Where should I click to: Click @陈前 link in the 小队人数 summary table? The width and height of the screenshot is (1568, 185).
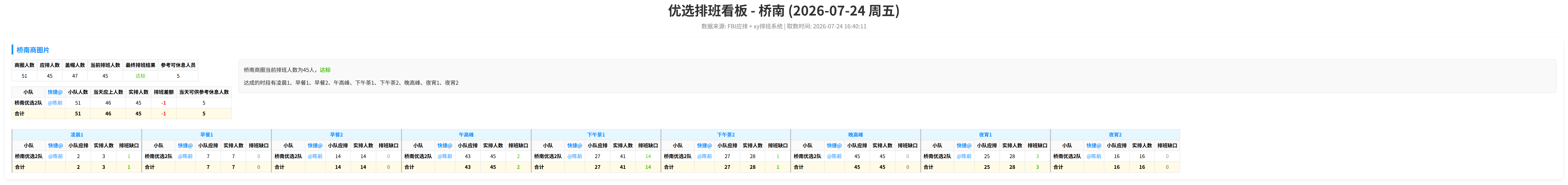pos(55,103)
